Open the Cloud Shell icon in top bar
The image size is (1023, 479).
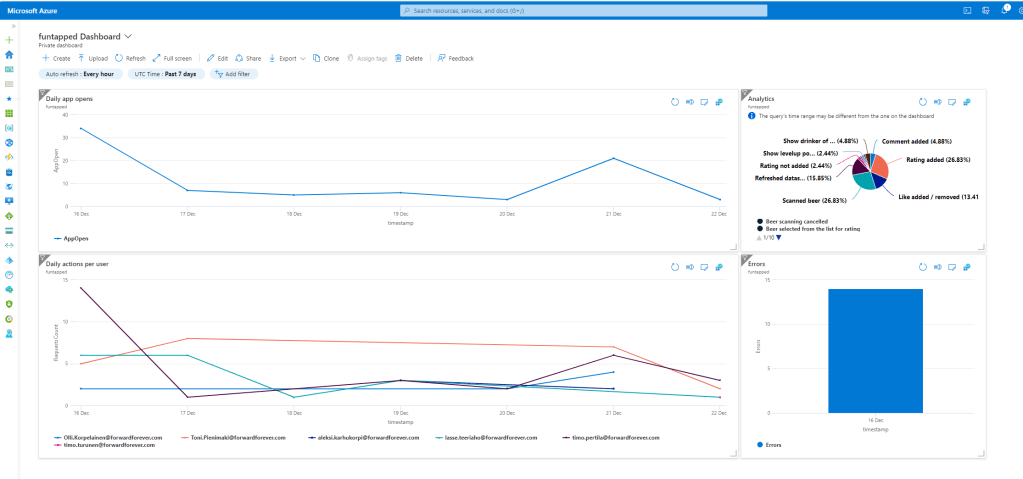point(967,10)
